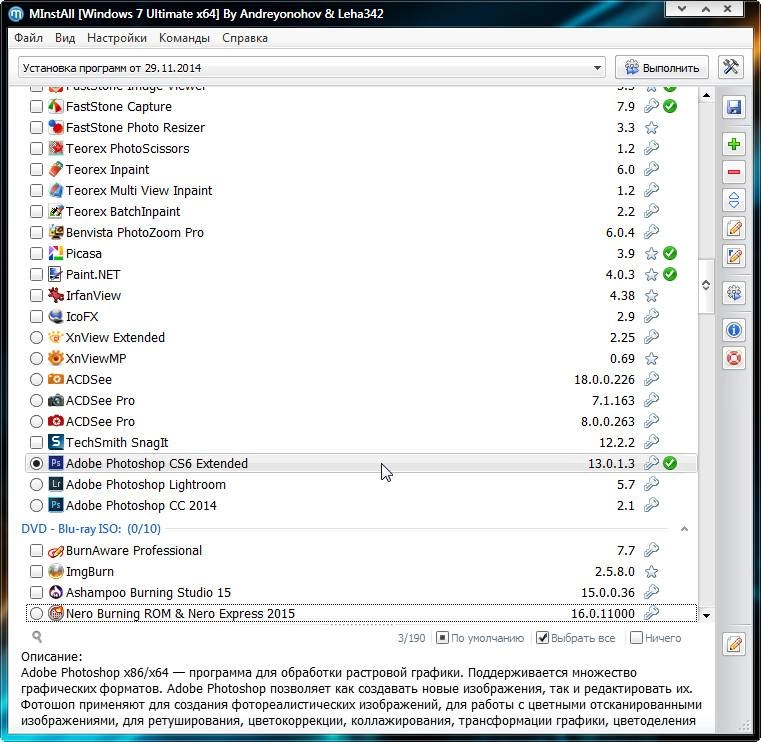Open the Команды menu
Image resolution: width=761 pixels, height=742 pixels.
[184, 38]
